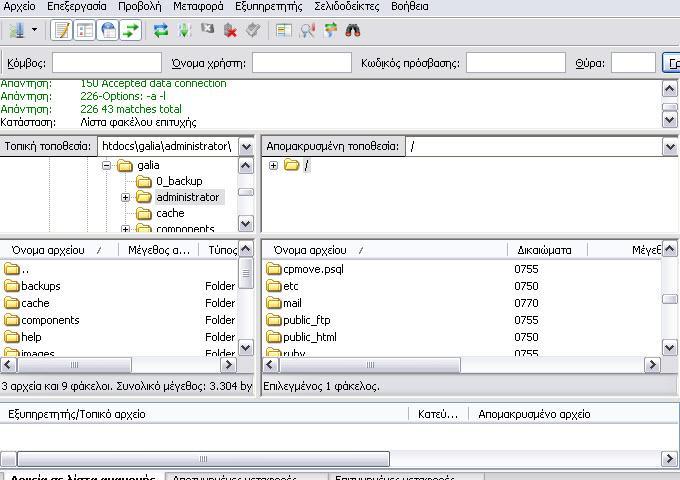Toggle the local directory tree display
680x480 pixels.
85,30
